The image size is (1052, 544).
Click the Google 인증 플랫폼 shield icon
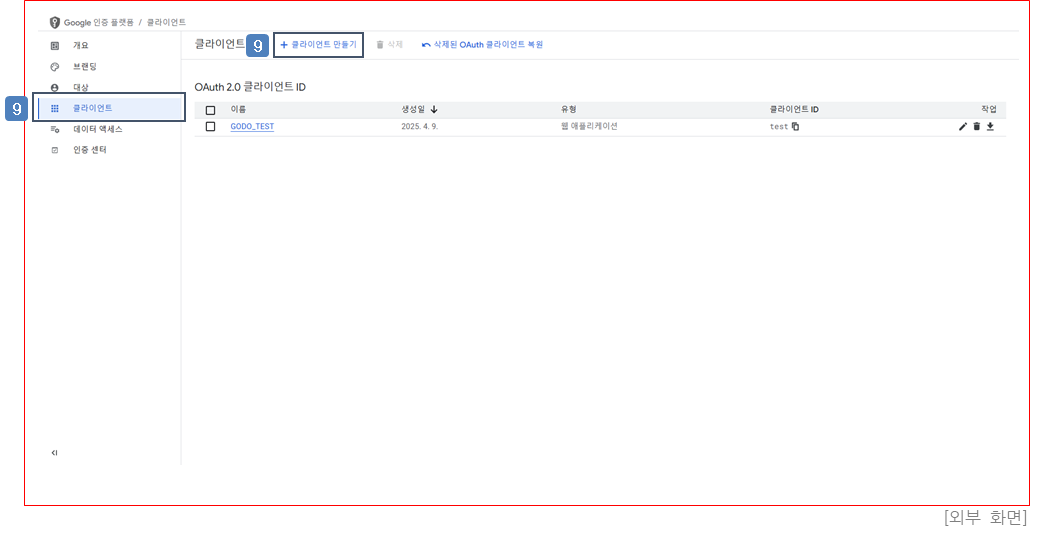coord(54,23)
